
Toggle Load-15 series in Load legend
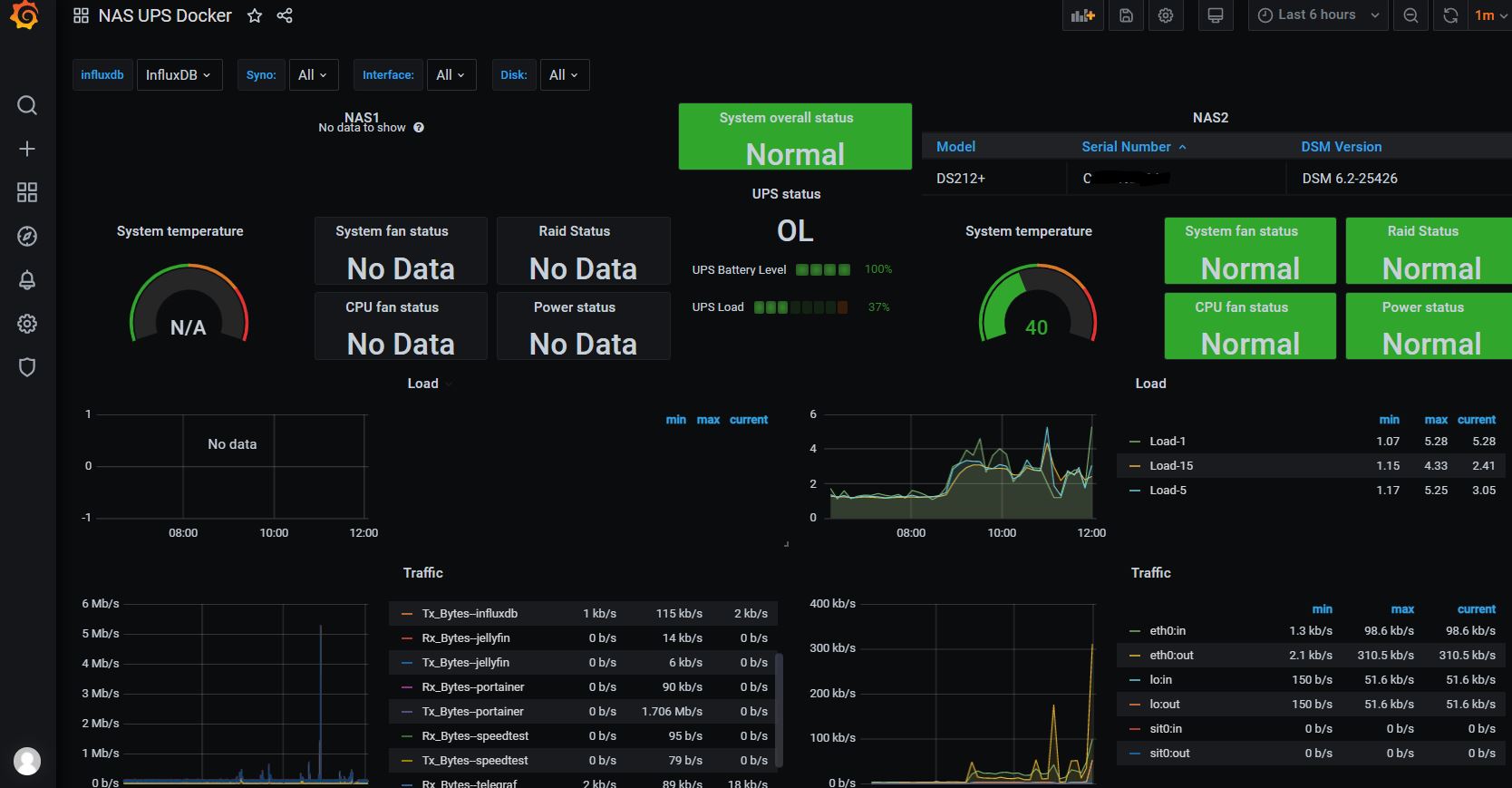tap(1171, 466)
